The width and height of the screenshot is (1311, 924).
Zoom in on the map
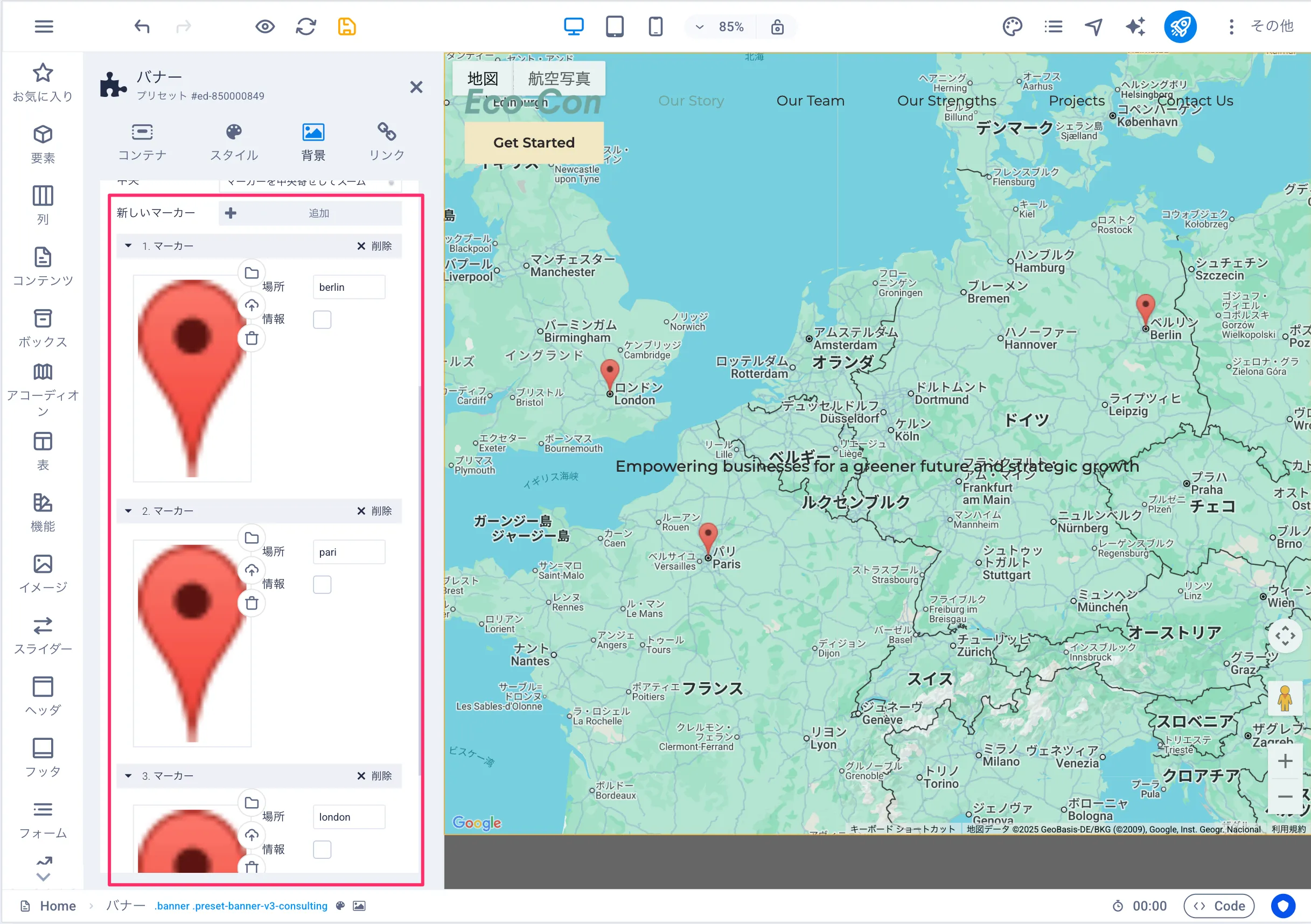point(1285,761)
